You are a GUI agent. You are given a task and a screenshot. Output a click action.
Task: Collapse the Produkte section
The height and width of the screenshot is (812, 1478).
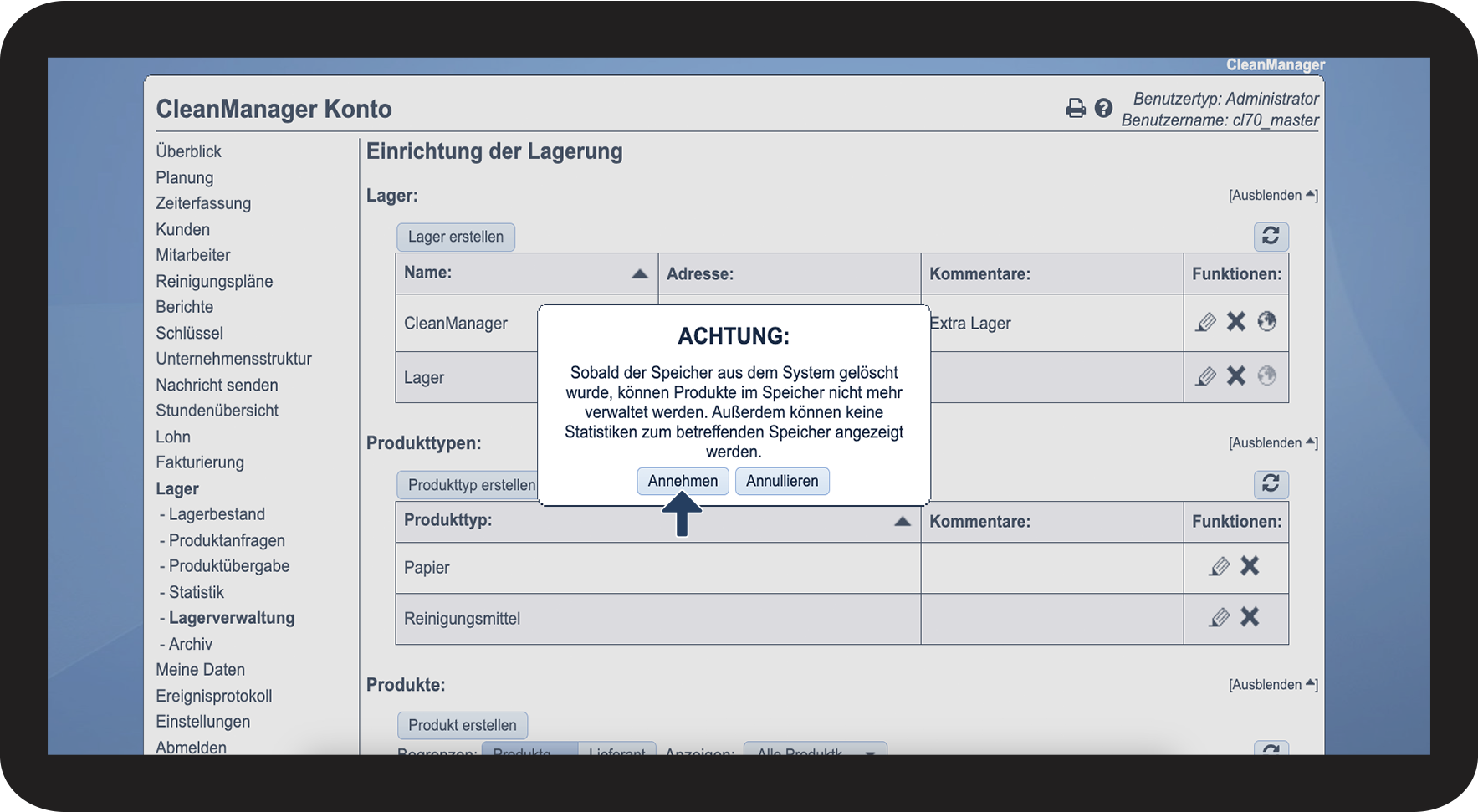pyautogui.click(x=1272, y=685)
